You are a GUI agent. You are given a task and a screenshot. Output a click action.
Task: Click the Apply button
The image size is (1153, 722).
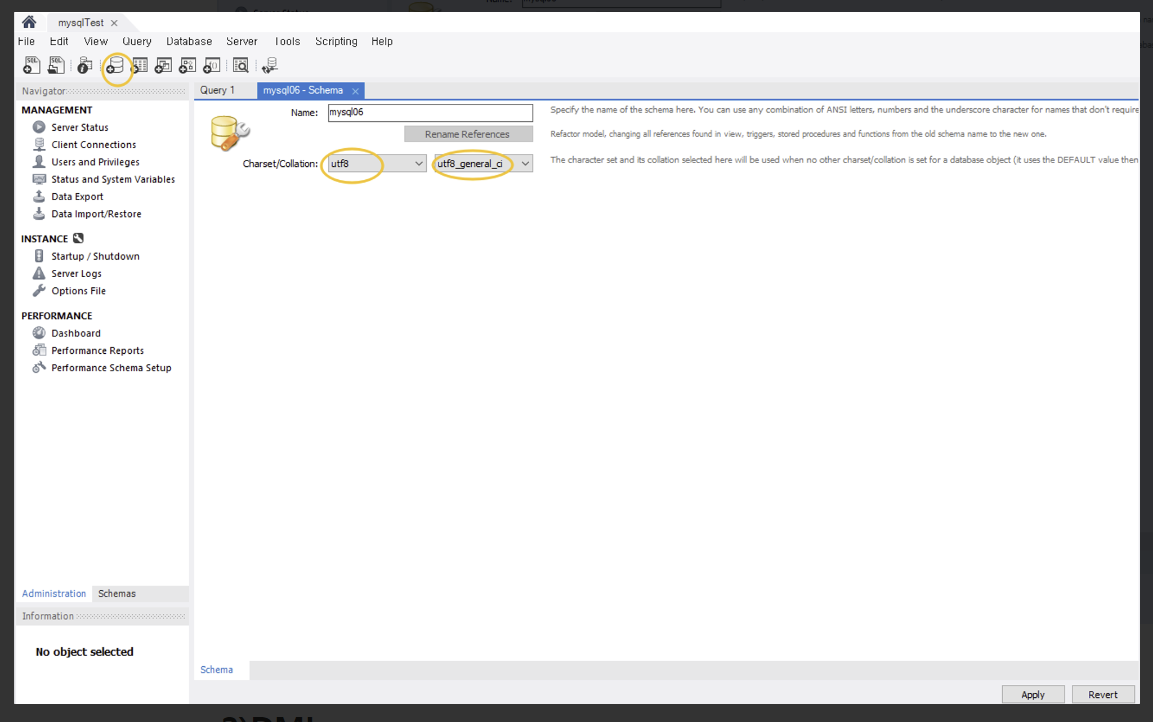(1032, 695)
